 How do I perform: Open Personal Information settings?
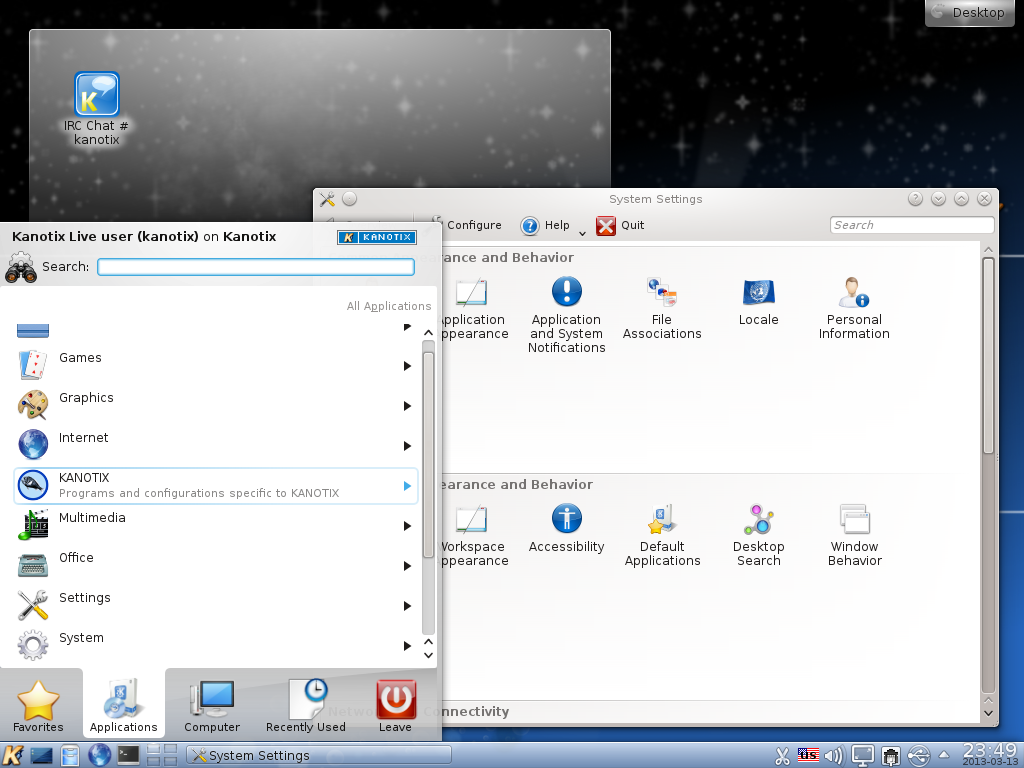pos(854,308)
